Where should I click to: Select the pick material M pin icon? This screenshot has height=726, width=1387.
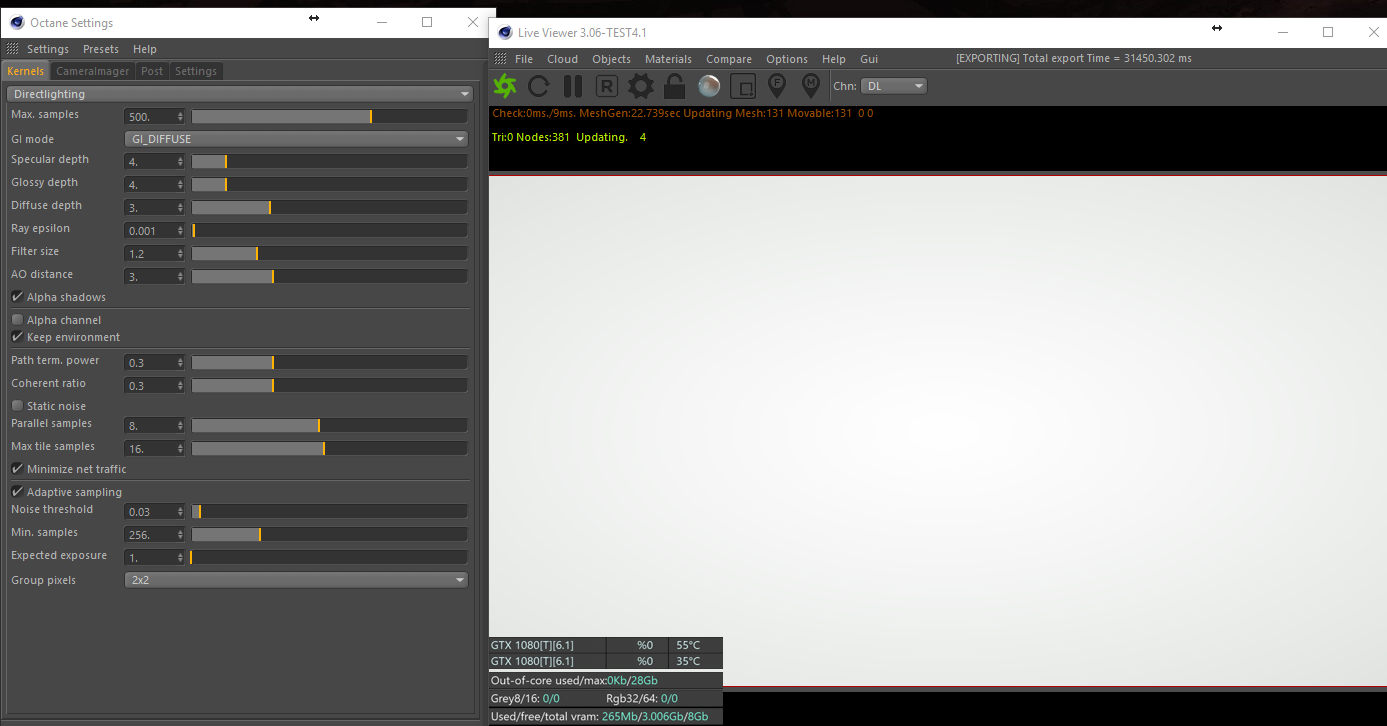(x=811, y=86)
